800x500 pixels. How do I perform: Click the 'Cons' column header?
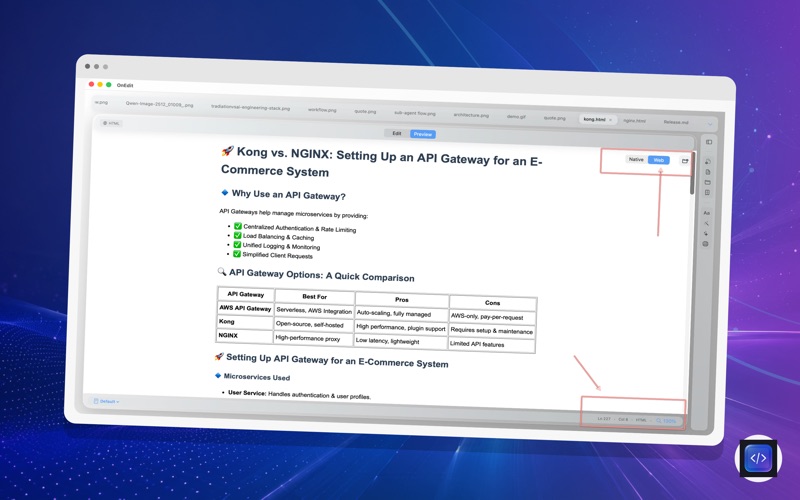point(492,303)
